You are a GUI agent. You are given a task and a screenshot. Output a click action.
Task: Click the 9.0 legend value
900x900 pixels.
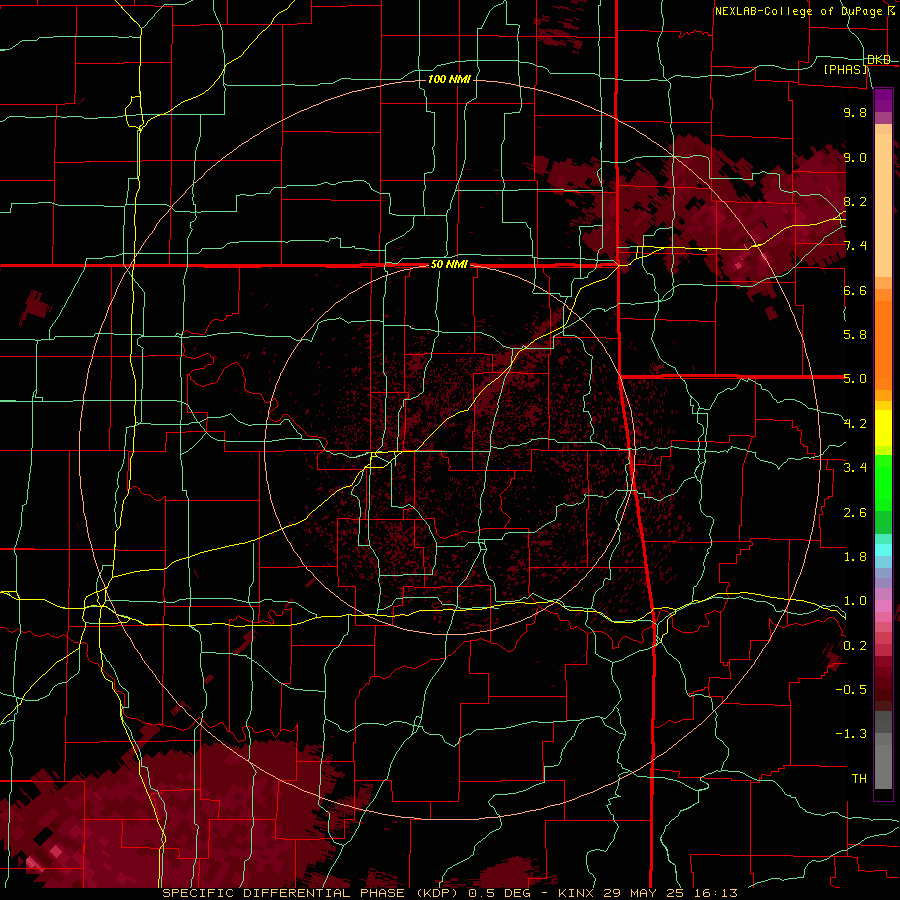[x=855, y=157]
